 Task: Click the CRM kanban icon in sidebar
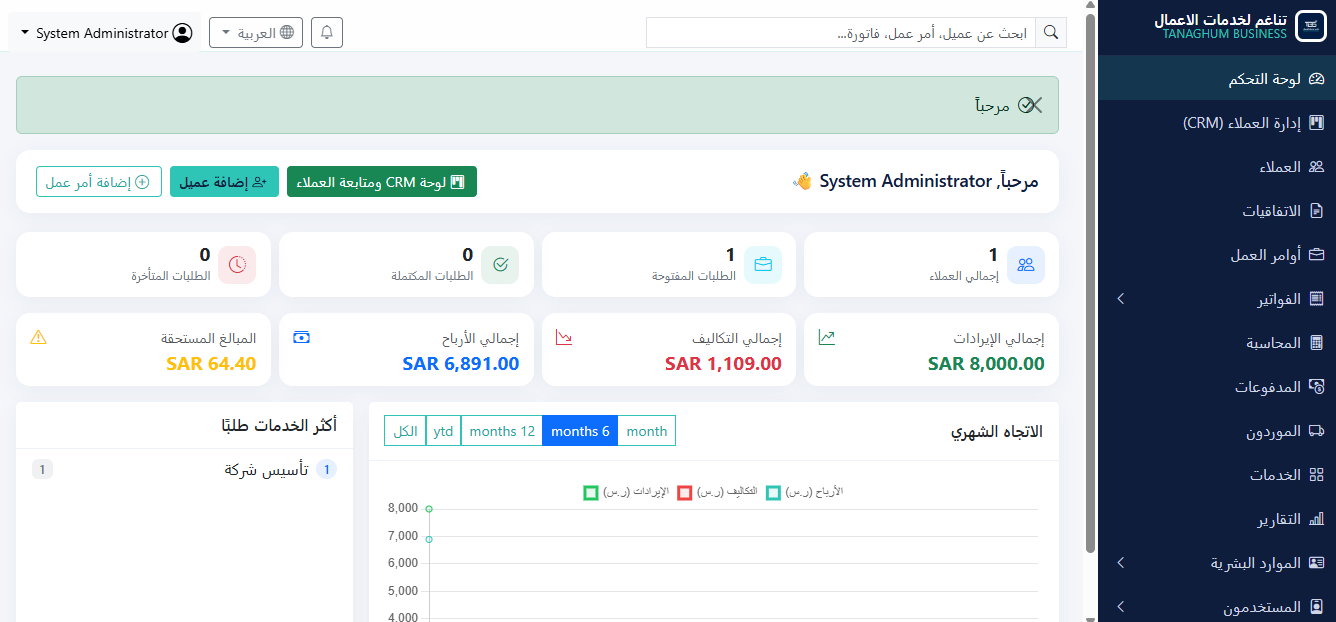(1316, 123)
